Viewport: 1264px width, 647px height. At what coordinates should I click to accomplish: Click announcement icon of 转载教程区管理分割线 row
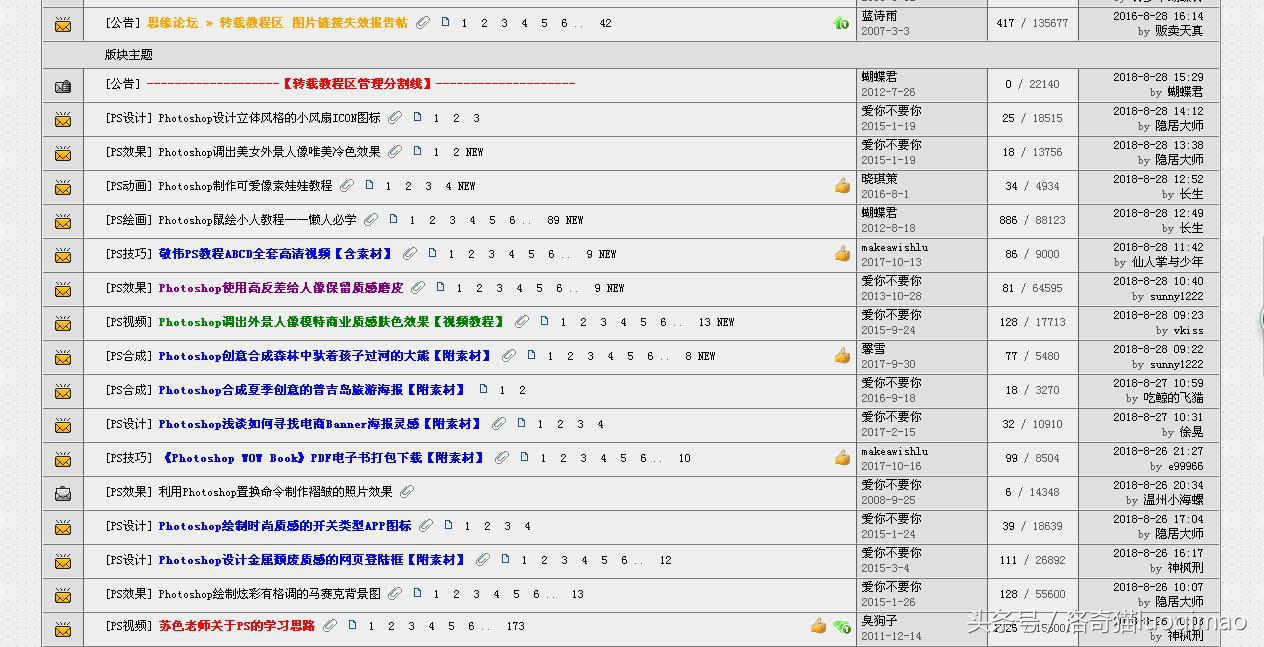pos(63,86)
